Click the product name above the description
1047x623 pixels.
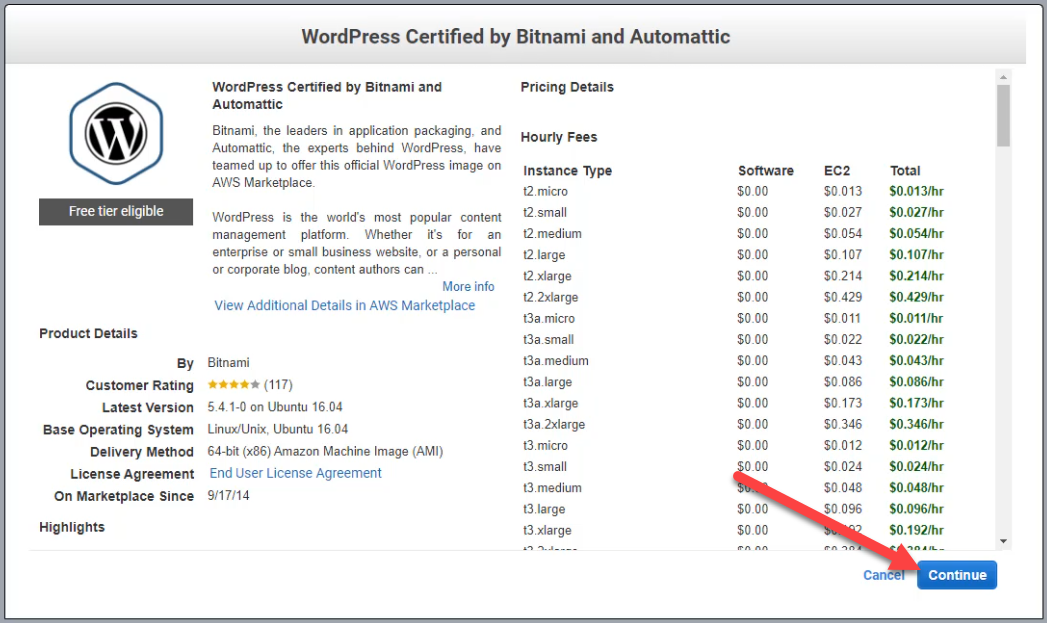327,95
